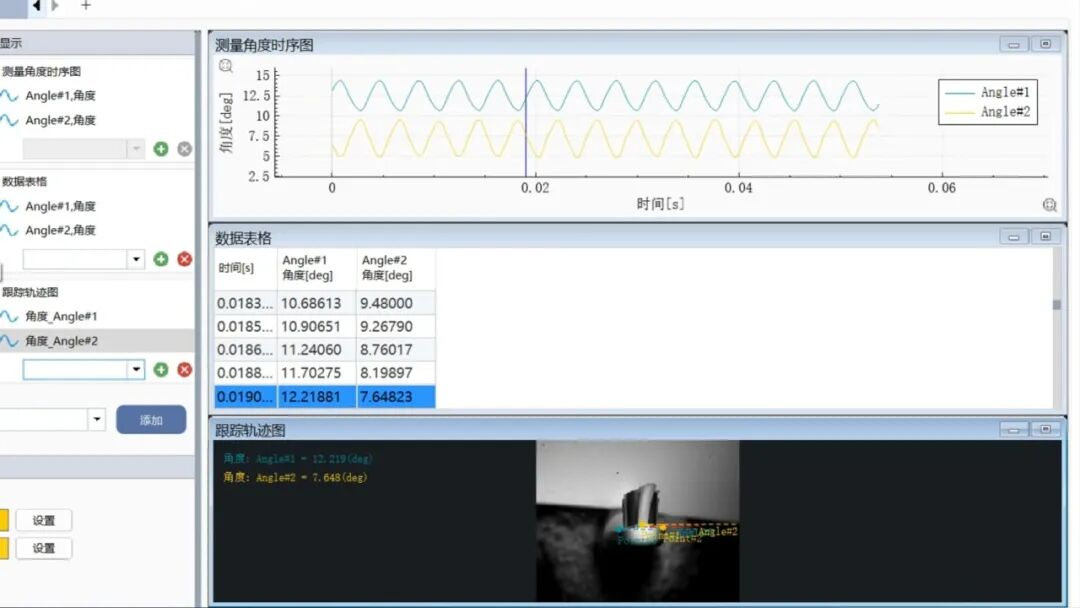Open the dropdown under 数据表格 list

[136, 259]
